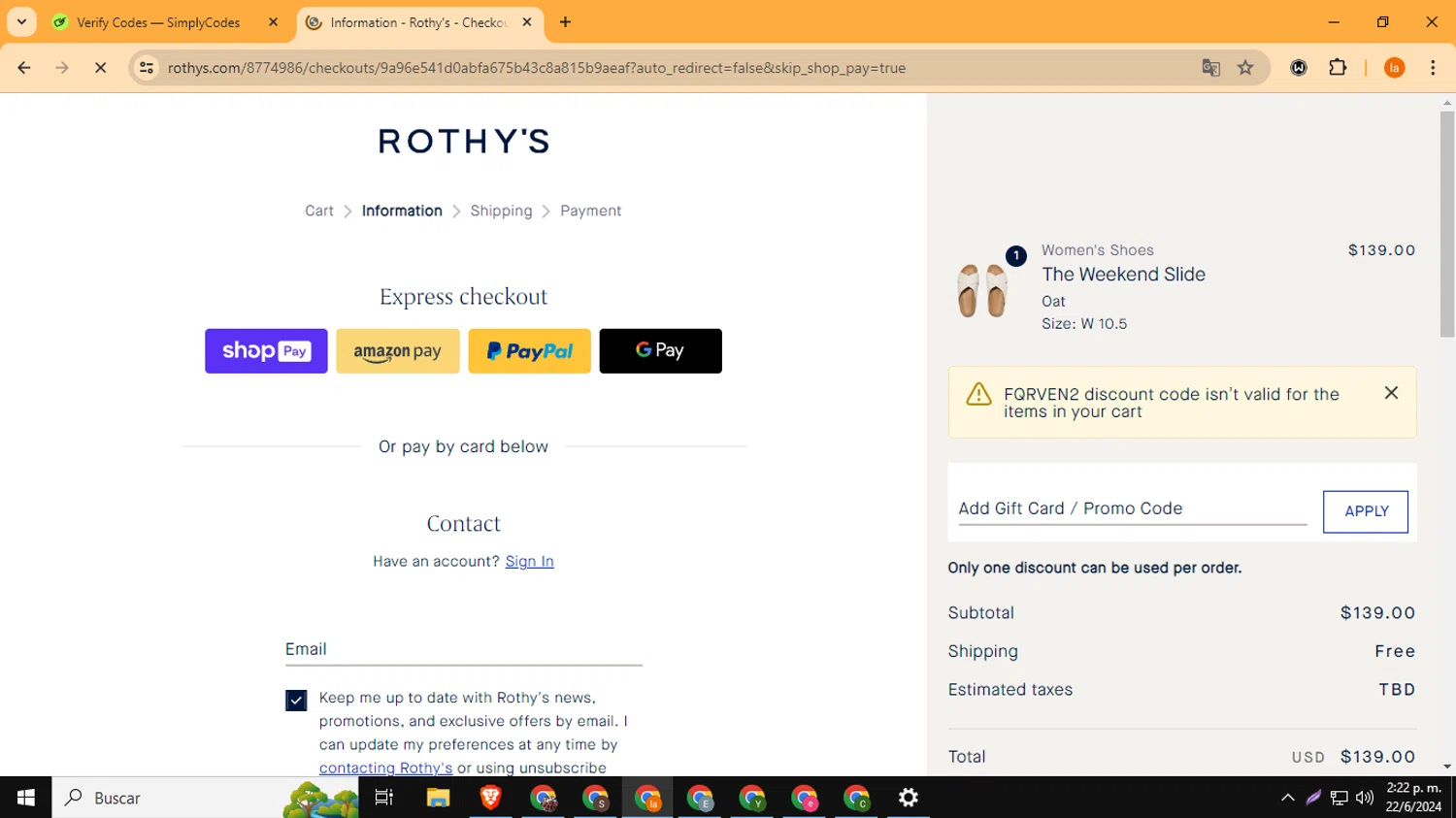This screenshot has width=1456, height=818.
Task: Click the Size: W 10.5 text
Action: (1084, 324)
